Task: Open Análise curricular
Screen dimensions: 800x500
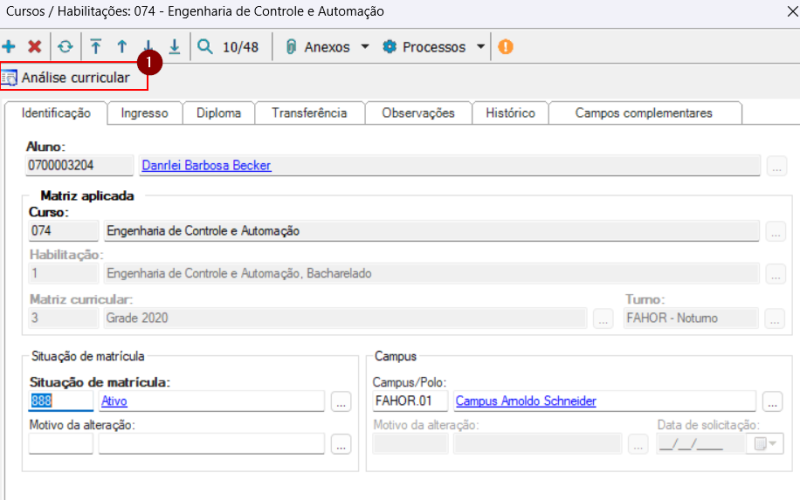Action: click(67, 77)
